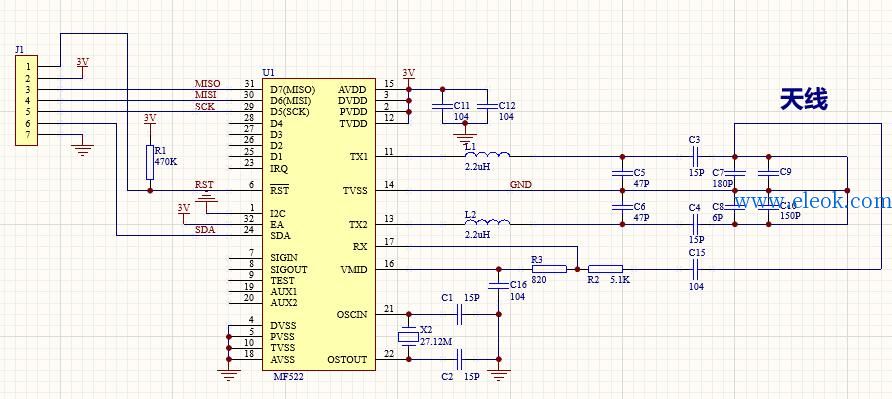Click capacitor C15 symbol
Screen dimensions: 892x399
click(x=695, y=269)
